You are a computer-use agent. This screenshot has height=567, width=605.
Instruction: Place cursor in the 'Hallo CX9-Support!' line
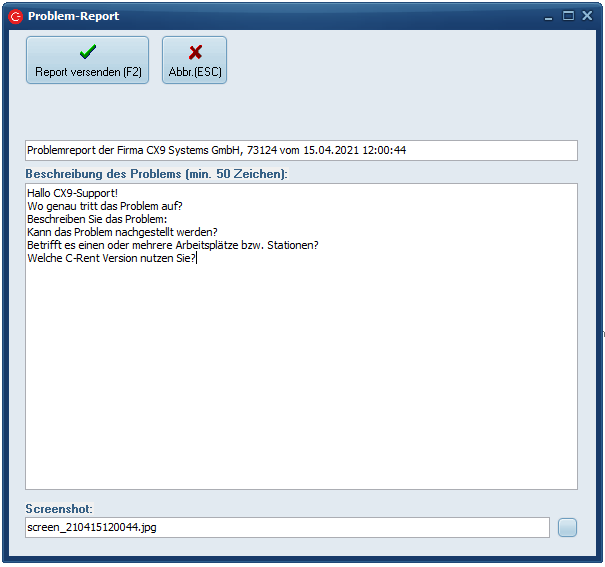coord(73,193)
